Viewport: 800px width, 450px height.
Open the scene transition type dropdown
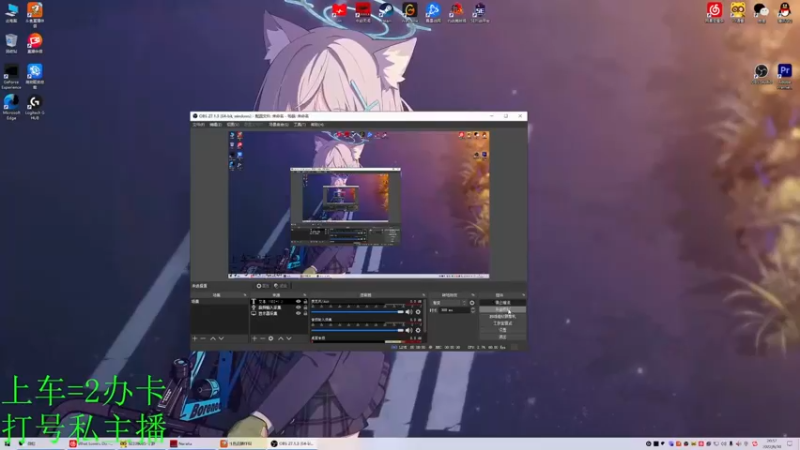[x=449, y=303]
